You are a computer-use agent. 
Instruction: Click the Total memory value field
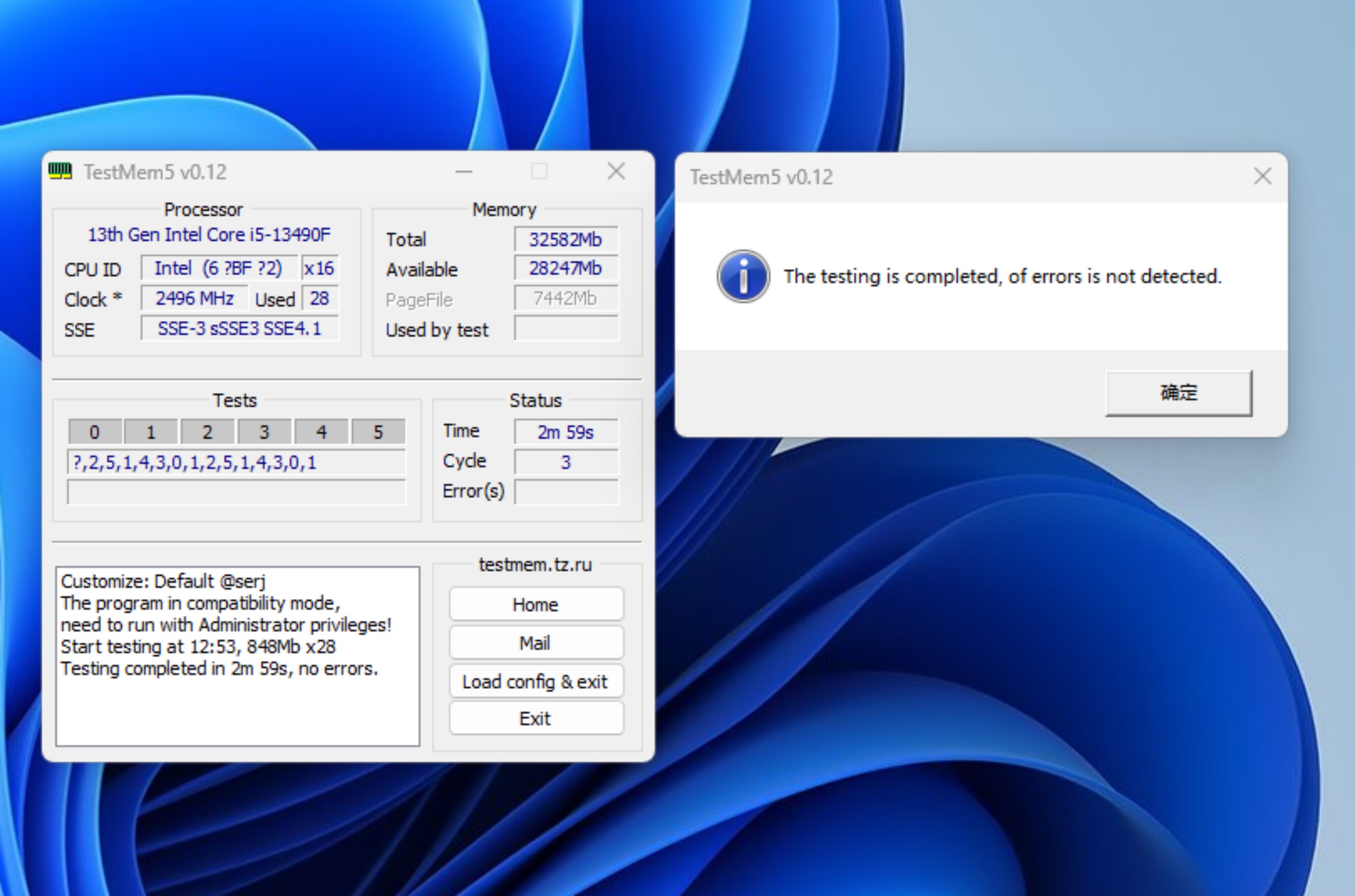565,240
